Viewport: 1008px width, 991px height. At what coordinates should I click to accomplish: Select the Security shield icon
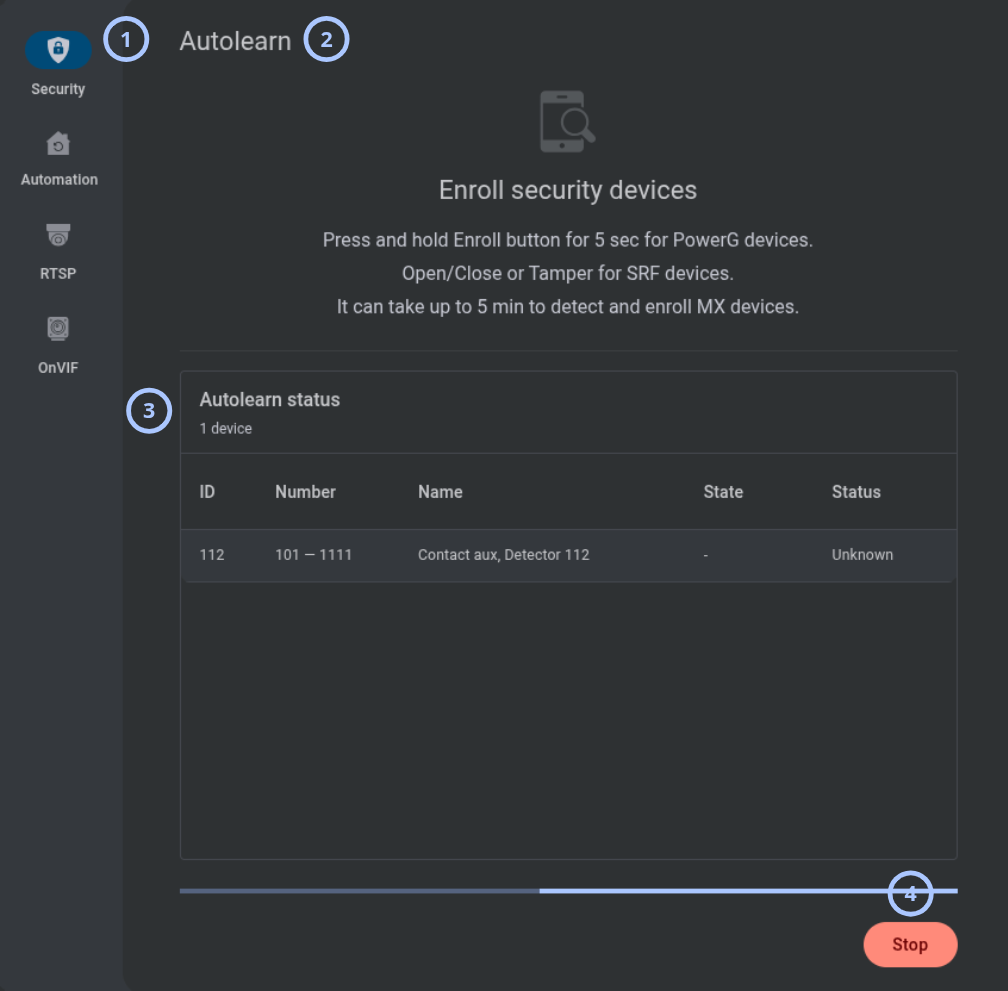(58, 49)
